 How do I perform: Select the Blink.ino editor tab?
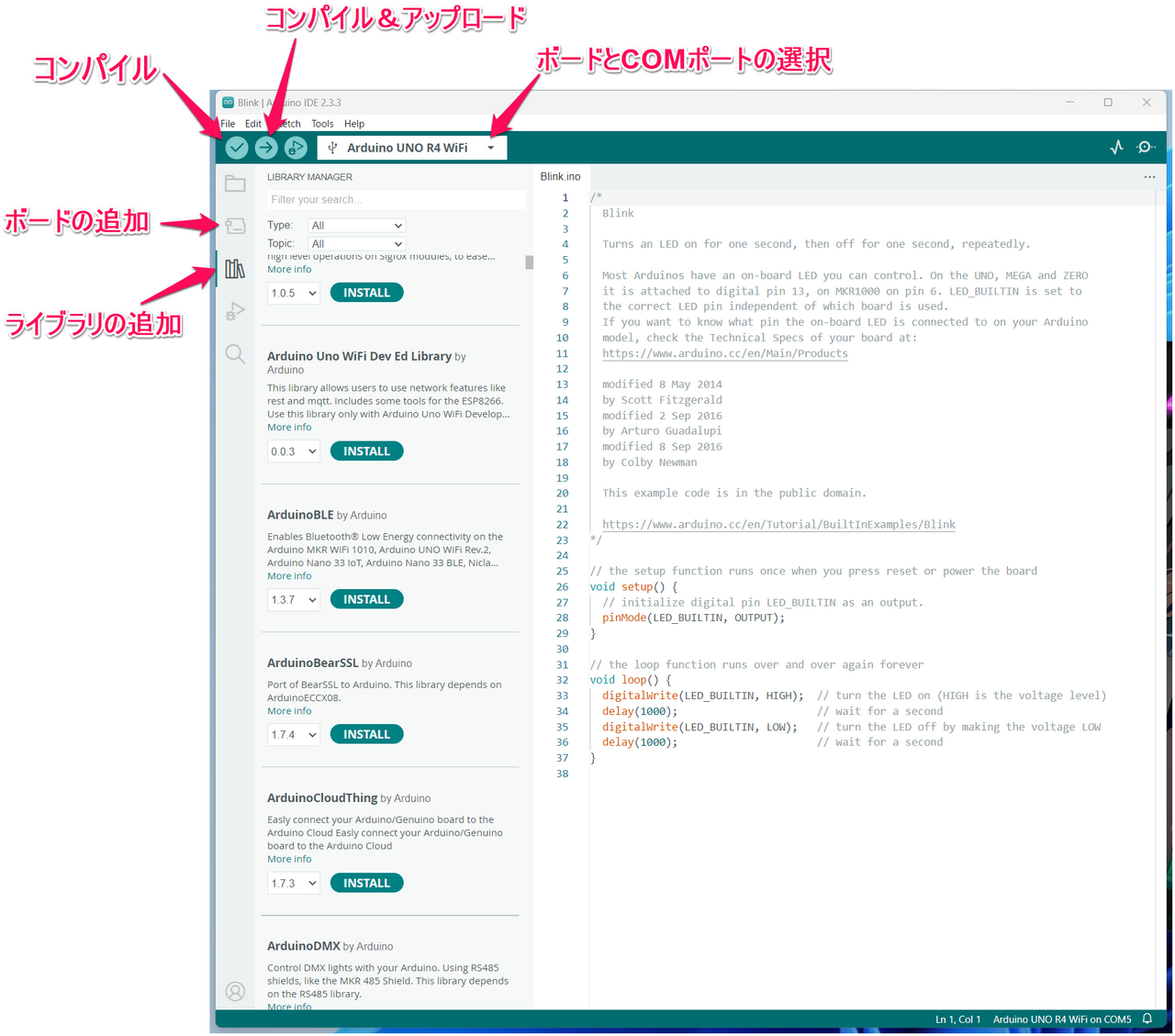(x=560, y=176)
